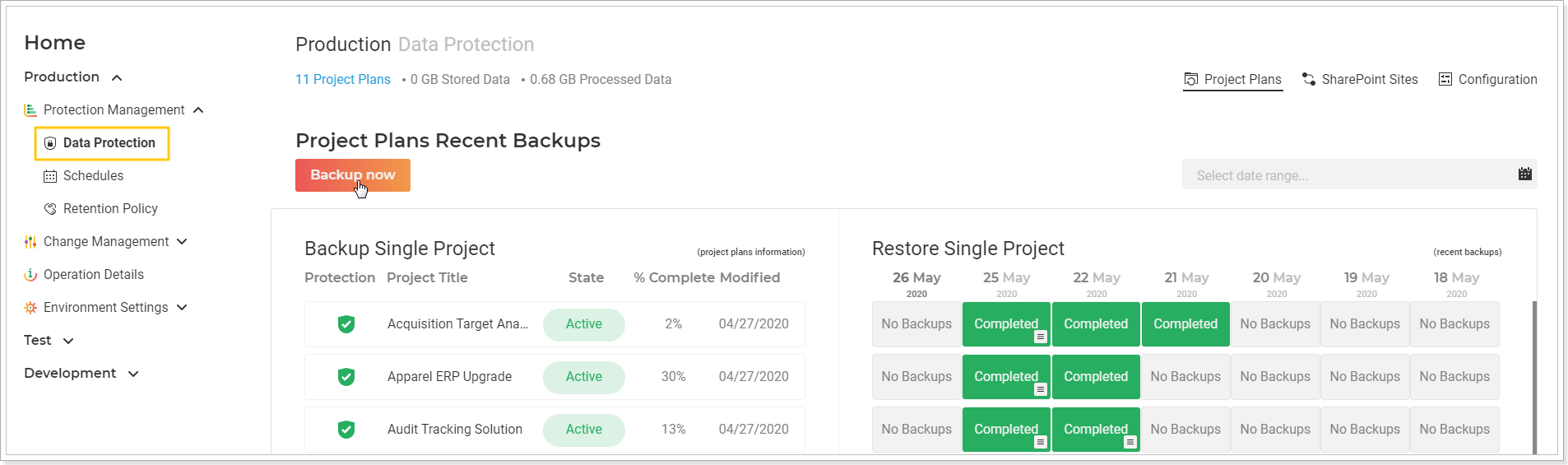The height and width of the screenshot is (465, 1568).
Task: Open log icon on Audit Tracking 22 May backup
Action: click(1130, 442)
